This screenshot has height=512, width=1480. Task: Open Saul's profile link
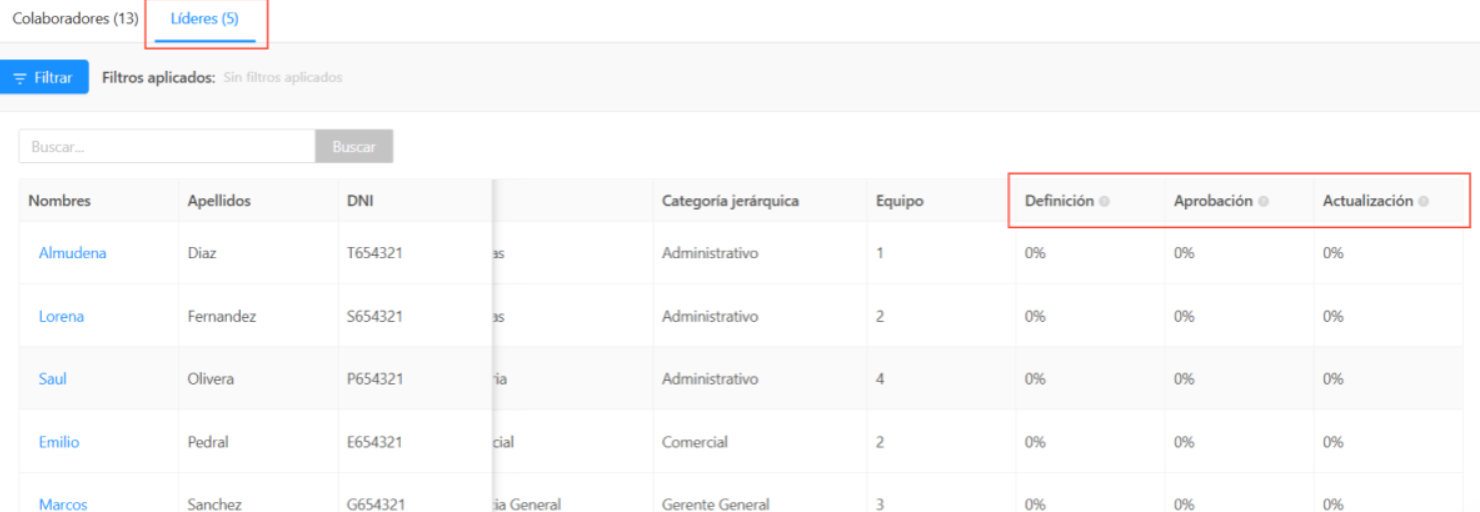click(52, 379)
